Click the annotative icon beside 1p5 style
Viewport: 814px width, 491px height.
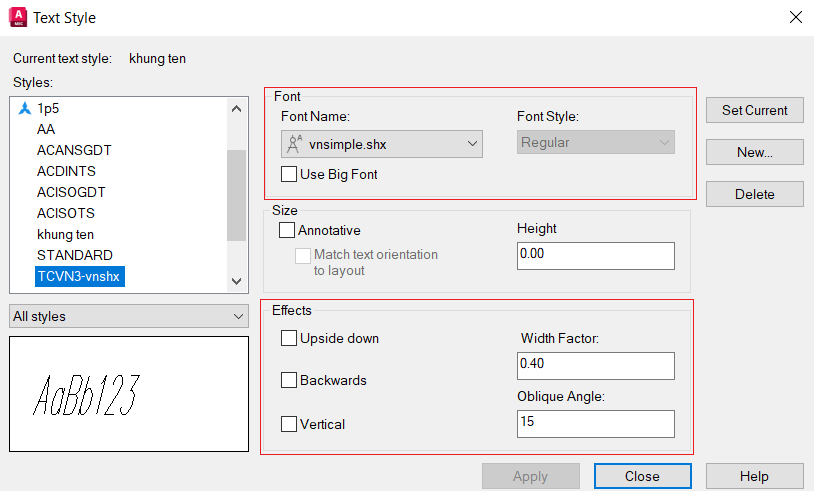tap(24, 108)
